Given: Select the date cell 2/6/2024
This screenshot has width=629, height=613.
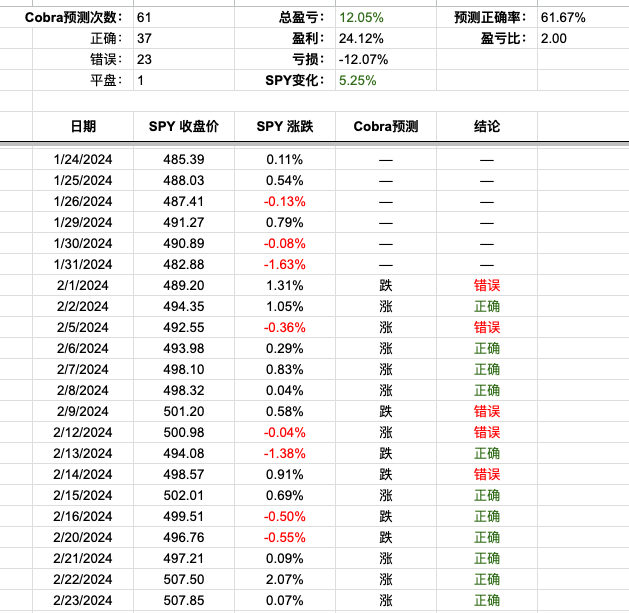Looking at the screenshot, I should point(83,348).
